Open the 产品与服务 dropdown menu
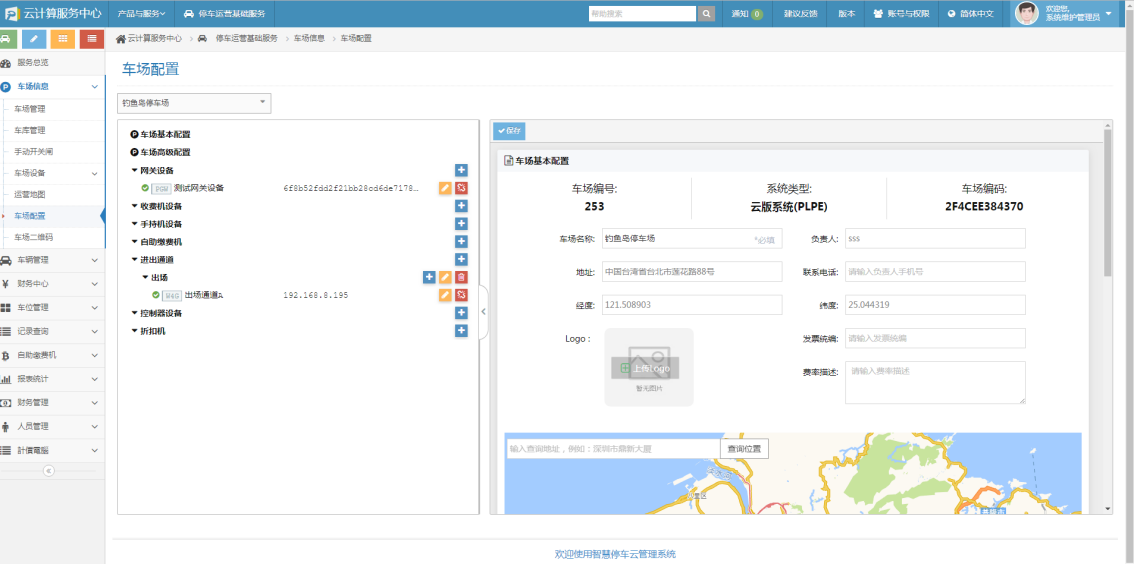The width and height of the screenshot is (1134, 564). (x=142, y=14)
